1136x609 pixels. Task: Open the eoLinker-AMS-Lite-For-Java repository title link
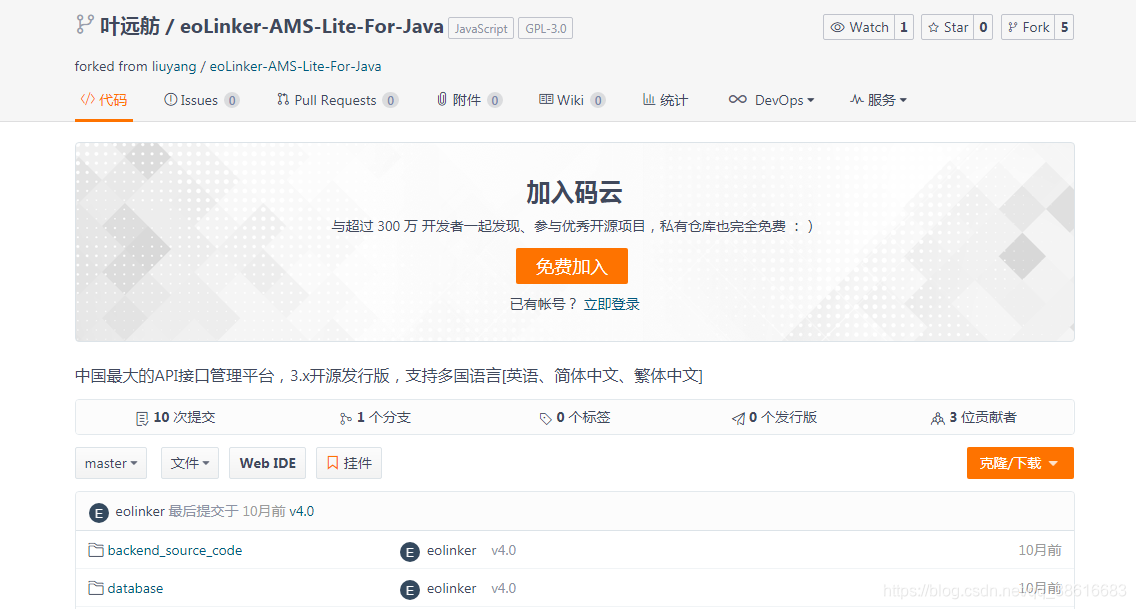[312, 27]
